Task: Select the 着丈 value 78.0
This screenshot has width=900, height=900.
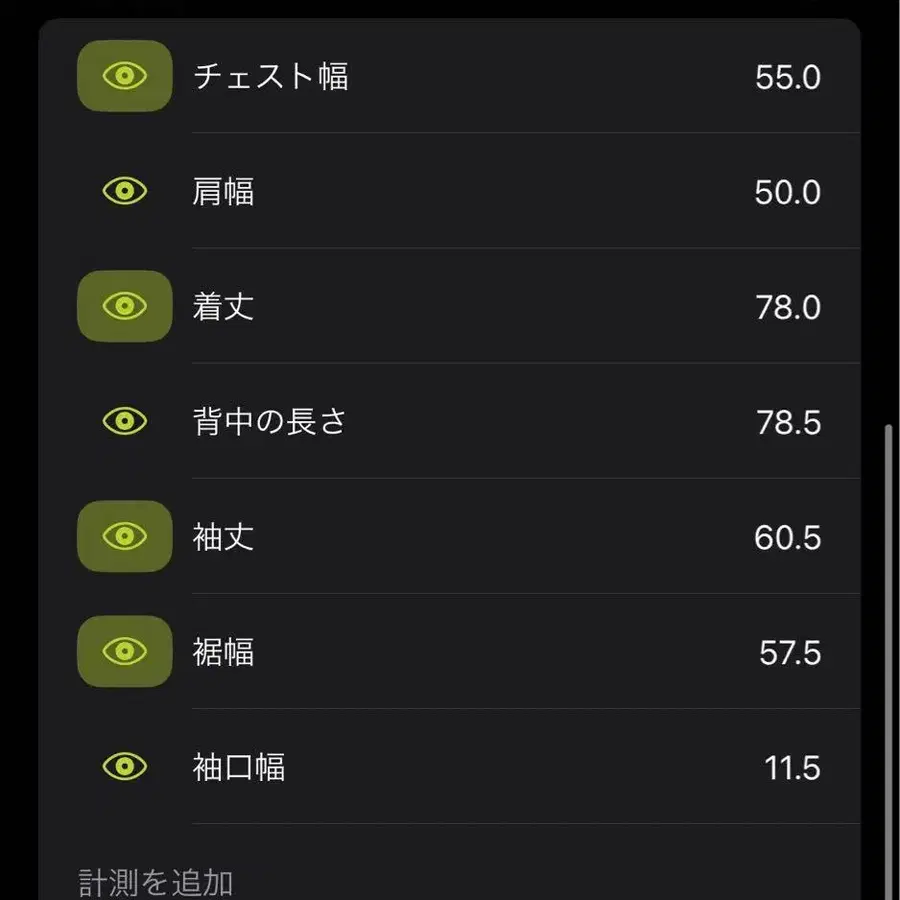Action: click(x=788, y=306)
